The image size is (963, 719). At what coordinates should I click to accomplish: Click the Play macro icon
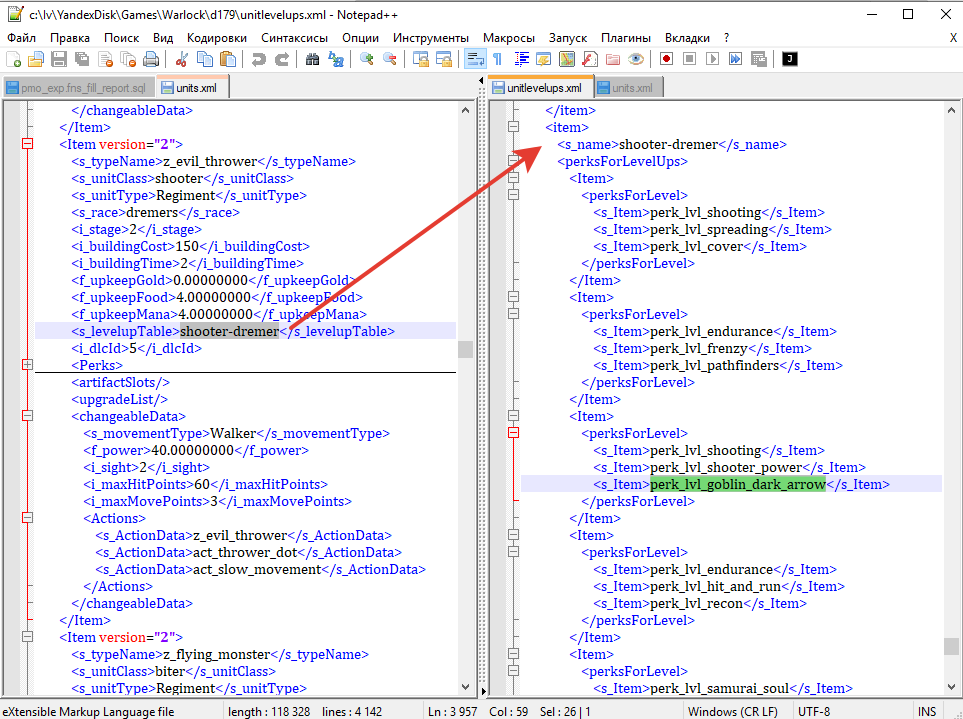click(x=712, y=59)
